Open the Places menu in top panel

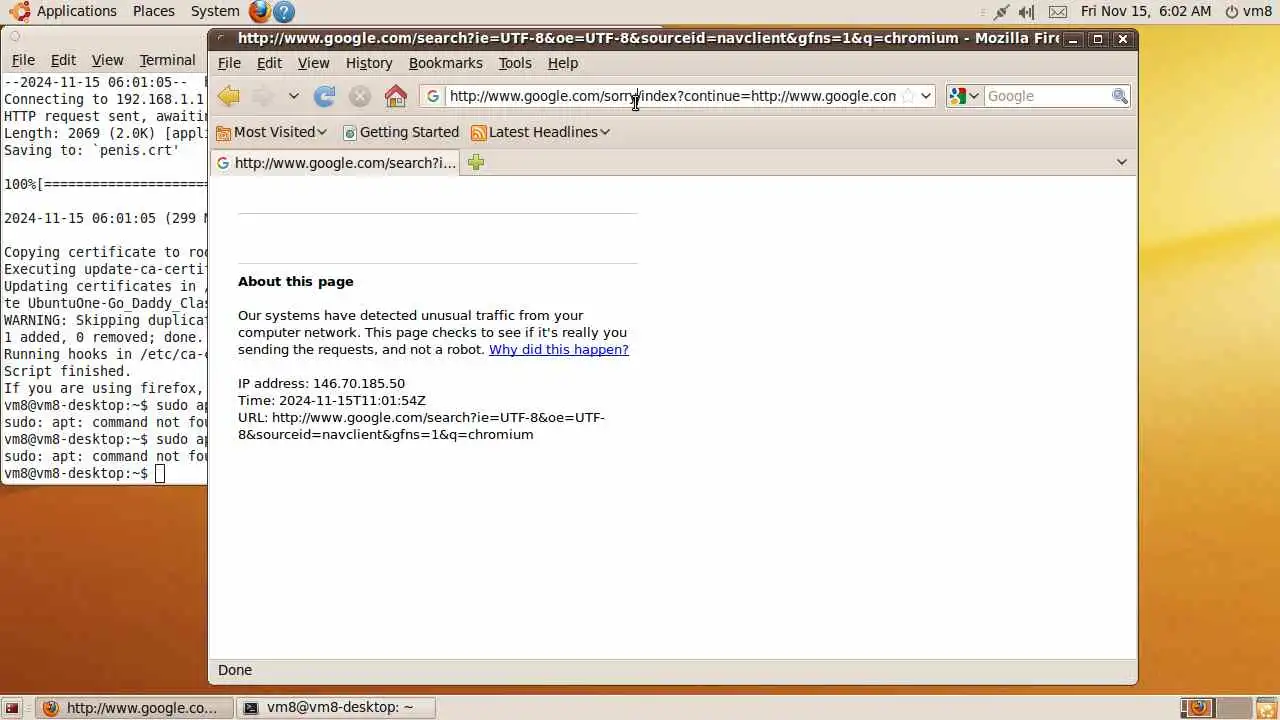pos(154,12)
